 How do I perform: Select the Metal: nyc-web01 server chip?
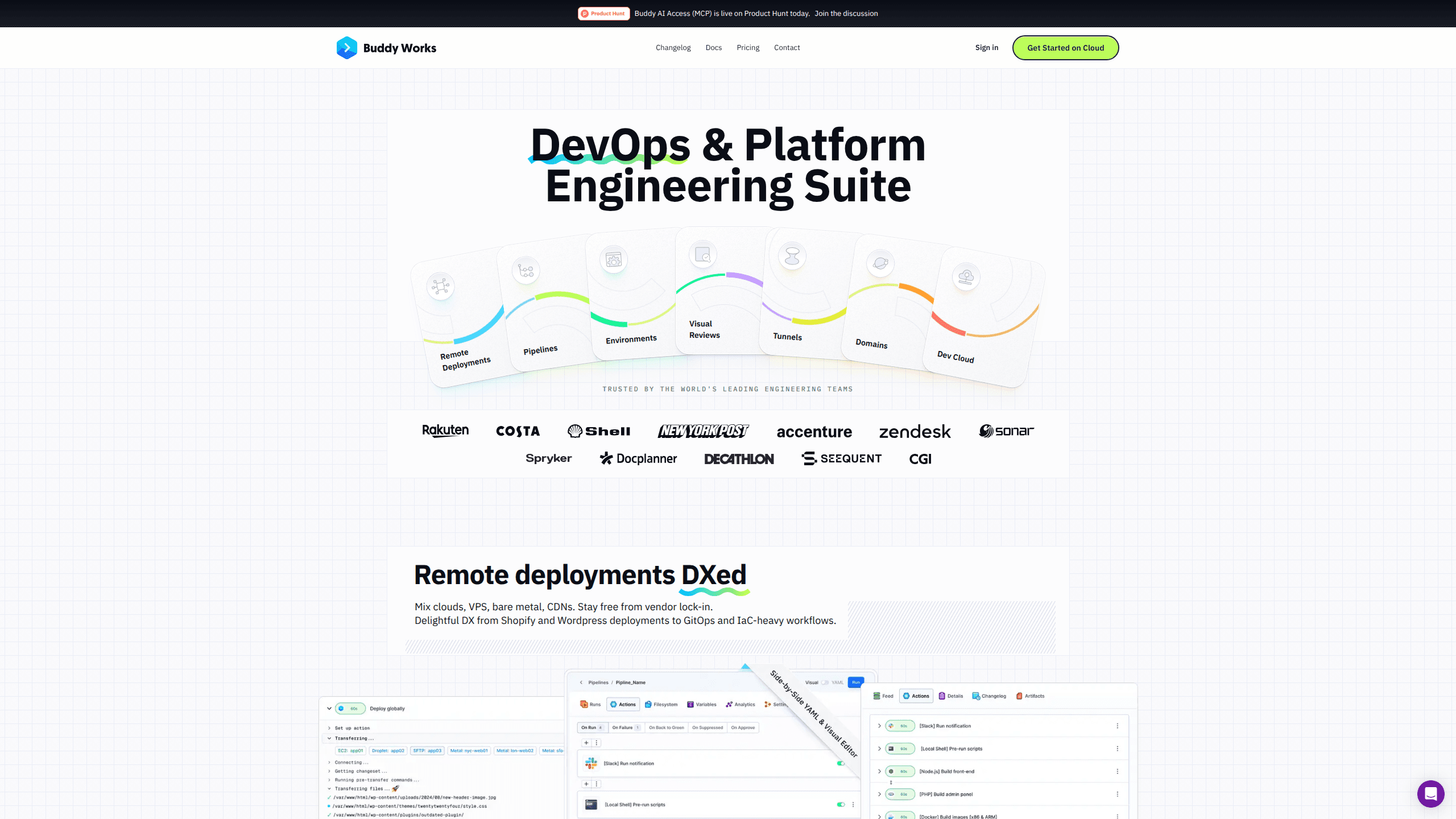pyautogui.click(x=469, y=751)
